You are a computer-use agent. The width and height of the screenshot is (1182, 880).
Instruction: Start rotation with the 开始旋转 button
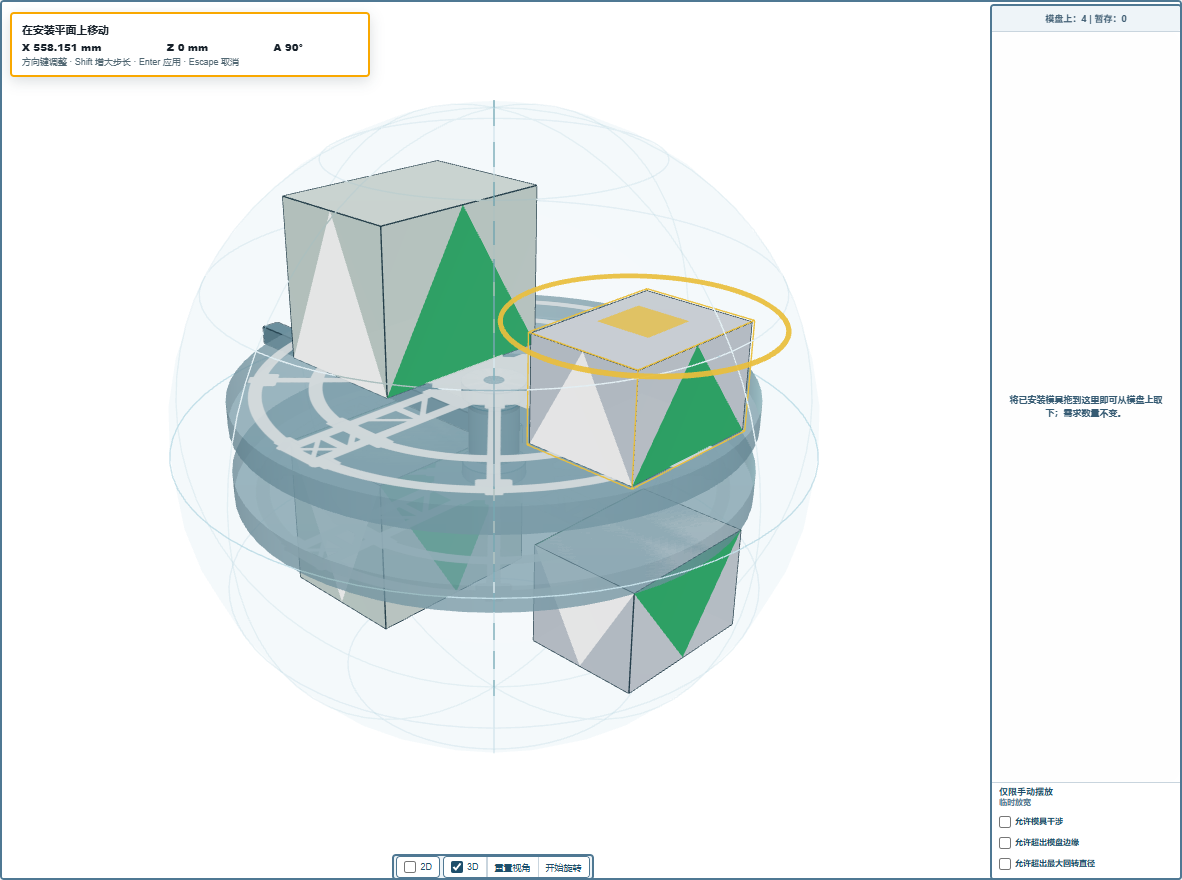coord(563,867)
